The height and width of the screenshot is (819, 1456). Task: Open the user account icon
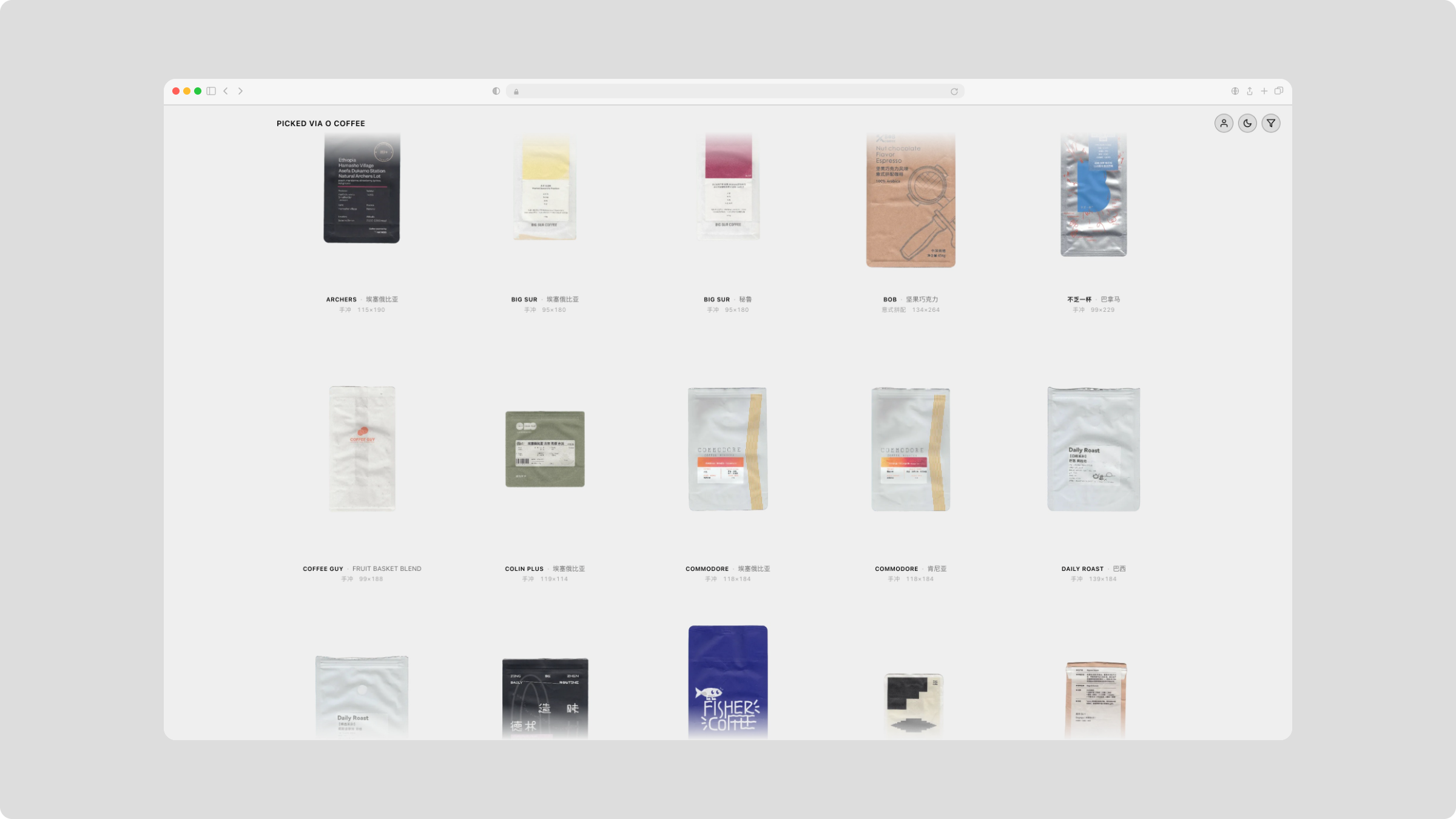1224,123
